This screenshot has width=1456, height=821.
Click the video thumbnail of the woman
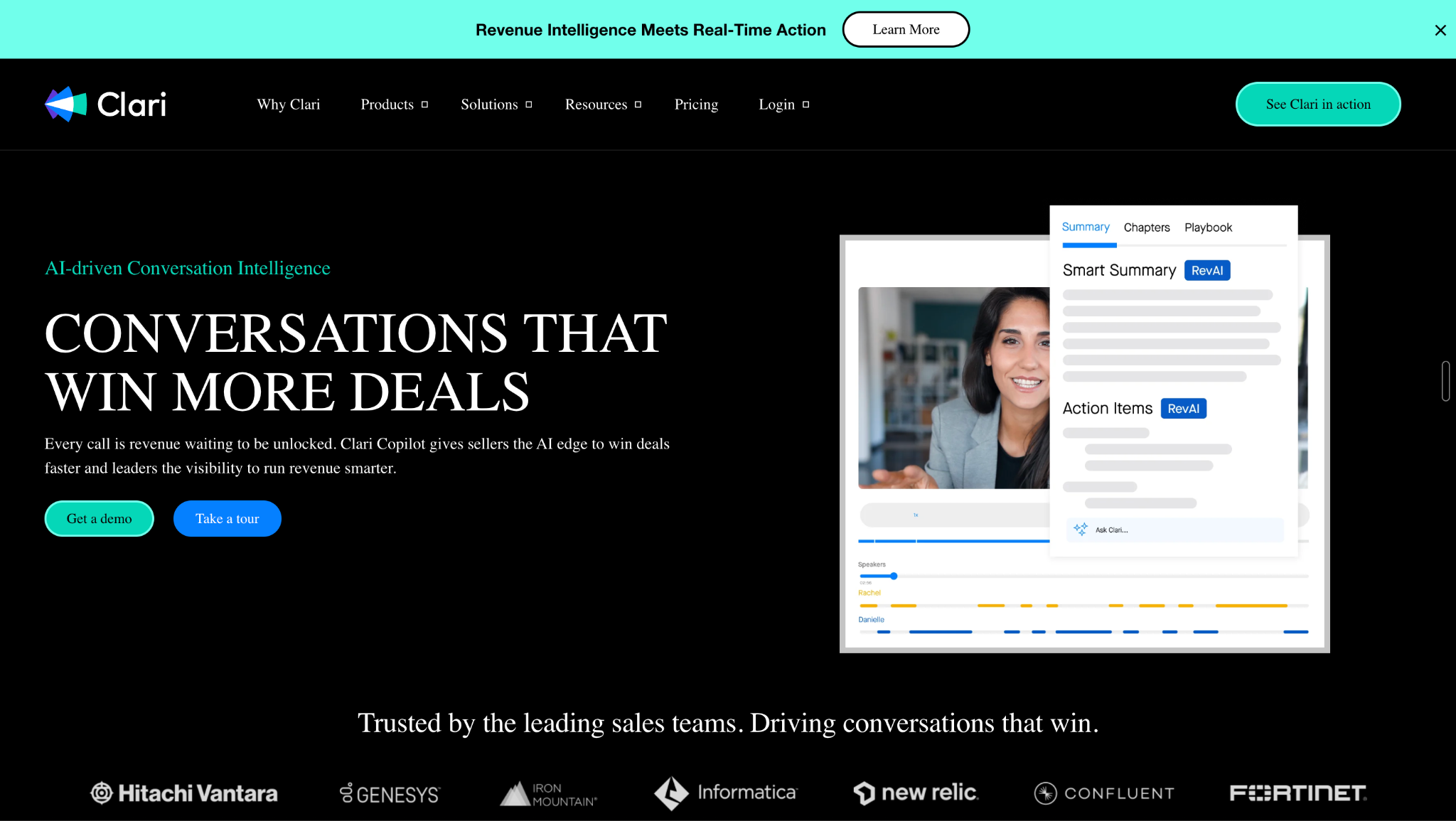click(x=953, y=388)
